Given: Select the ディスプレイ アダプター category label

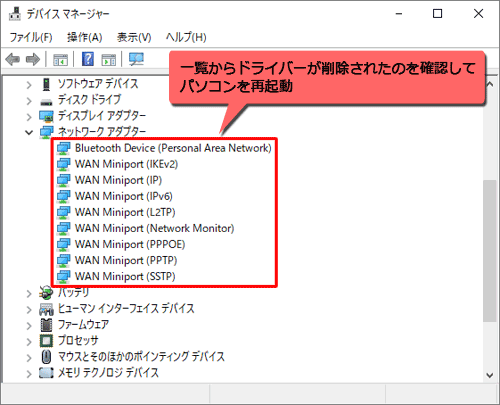Looking at the screenshot, I should point(102,116).
